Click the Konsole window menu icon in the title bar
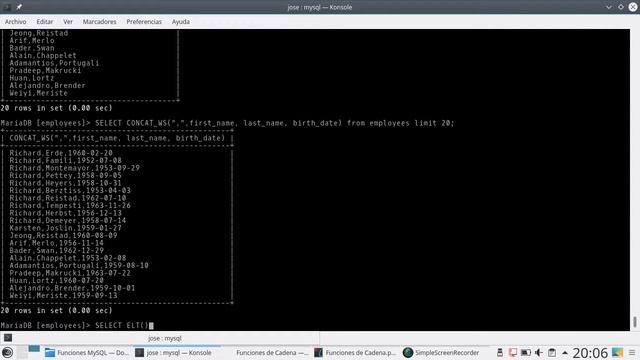Screen dimensions: 640x360 (x=7, y=7)
